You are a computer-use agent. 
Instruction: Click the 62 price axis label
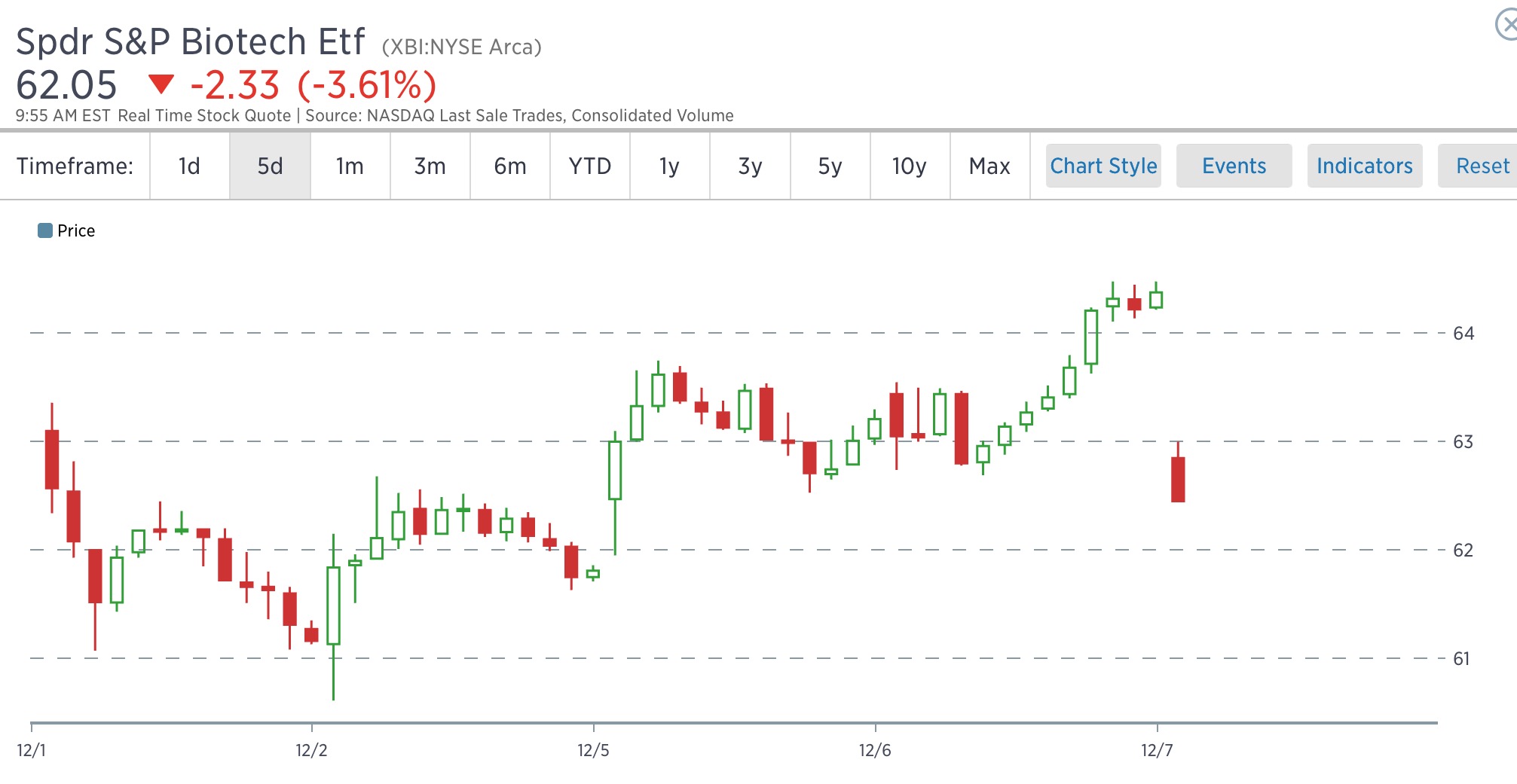pos(1463,551)
